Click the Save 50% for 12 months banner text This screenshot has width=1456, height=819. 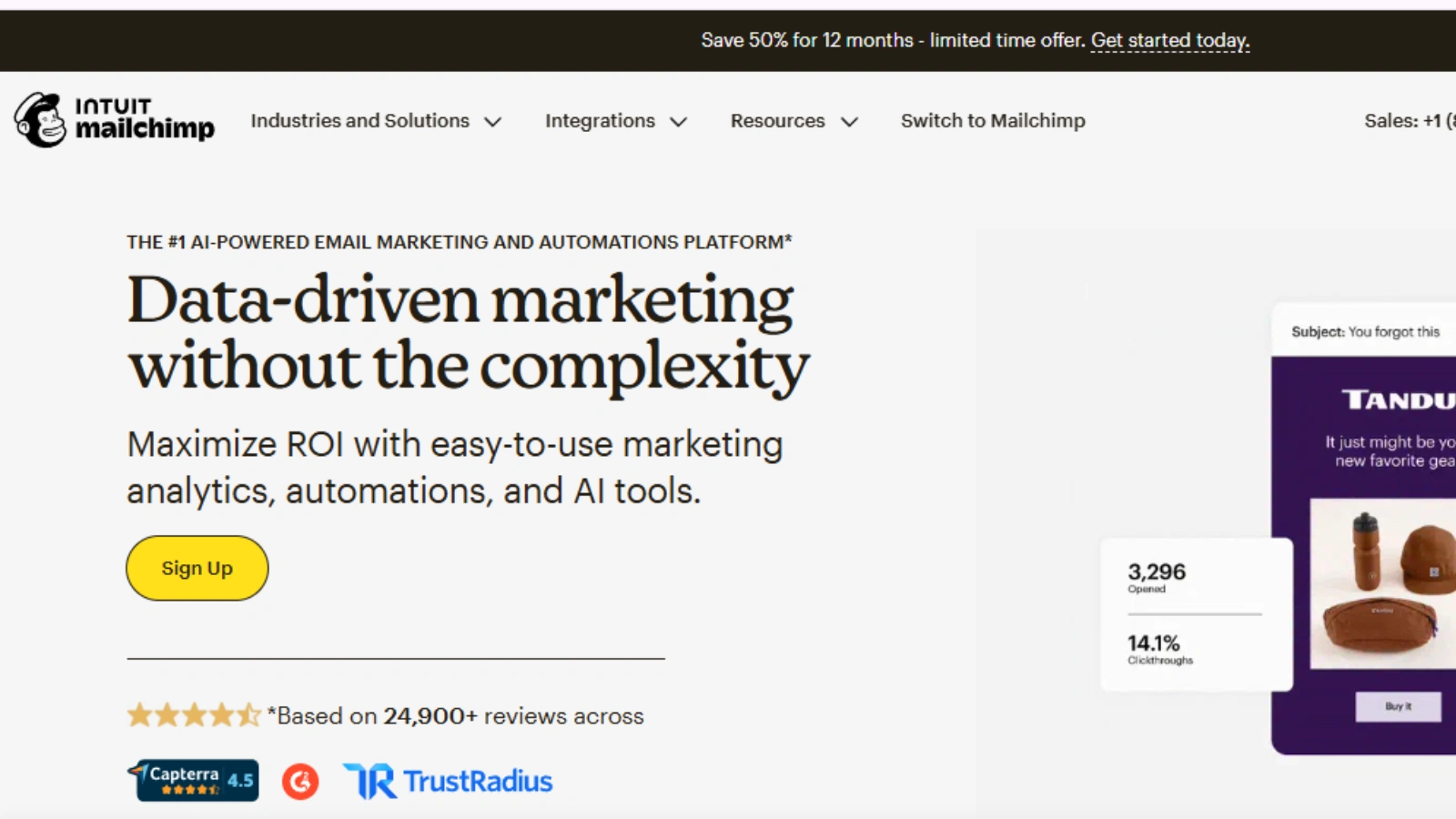(x=893, y=40)
